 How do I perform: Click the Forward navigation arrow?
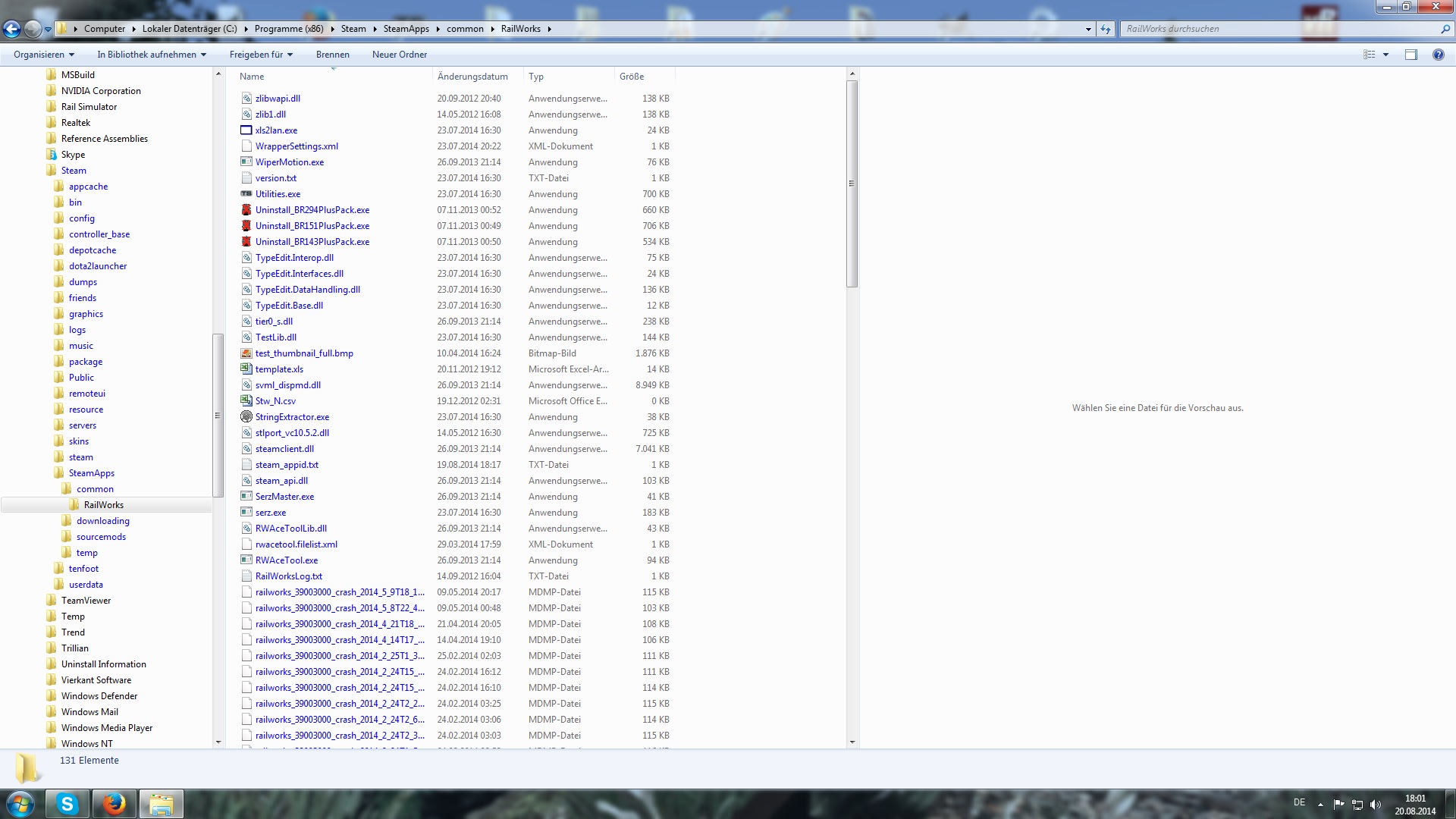(33, 29)
